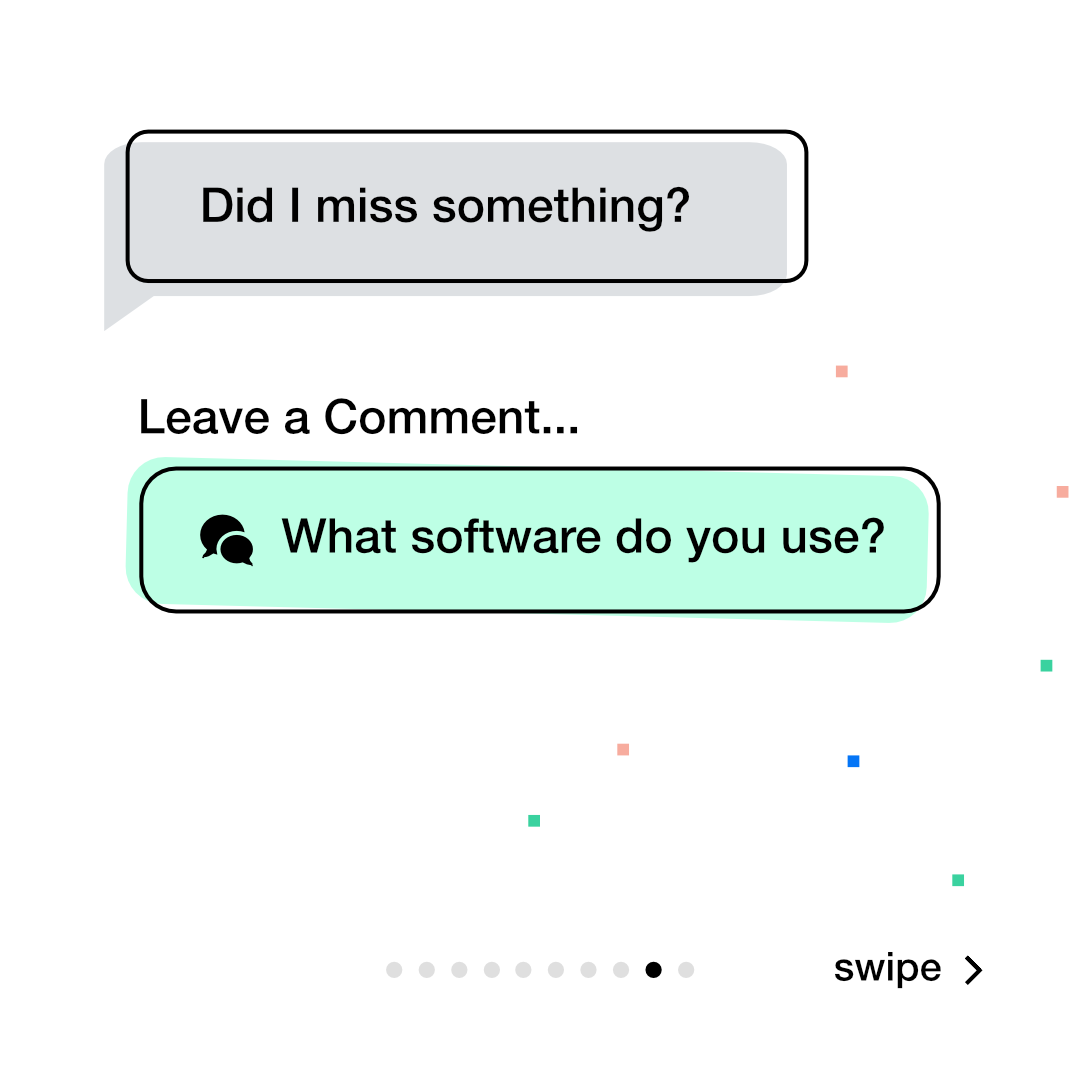Jump to the third pagination dot
The width and height of the screenshot is (1080, 1080).
pyautogui.click(x=459, y=970)
